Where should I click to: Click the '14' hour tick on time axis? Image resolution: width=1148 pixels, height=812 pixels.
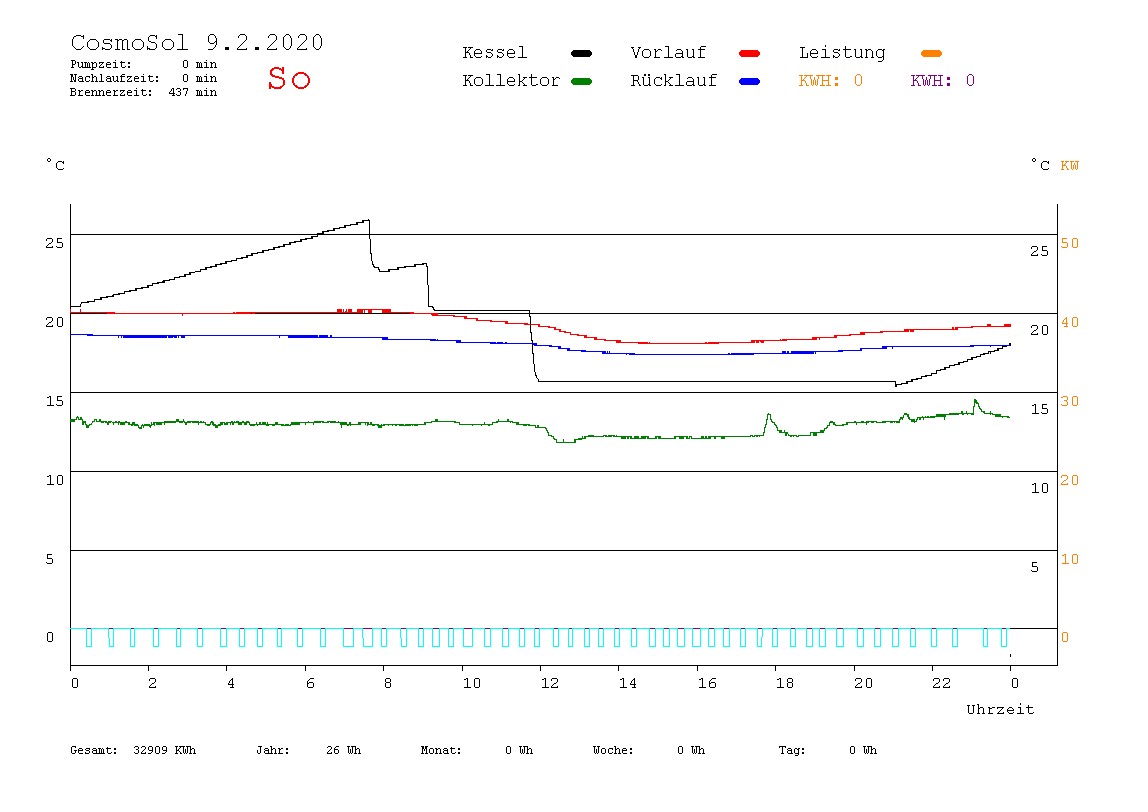[x=627, y=683]
